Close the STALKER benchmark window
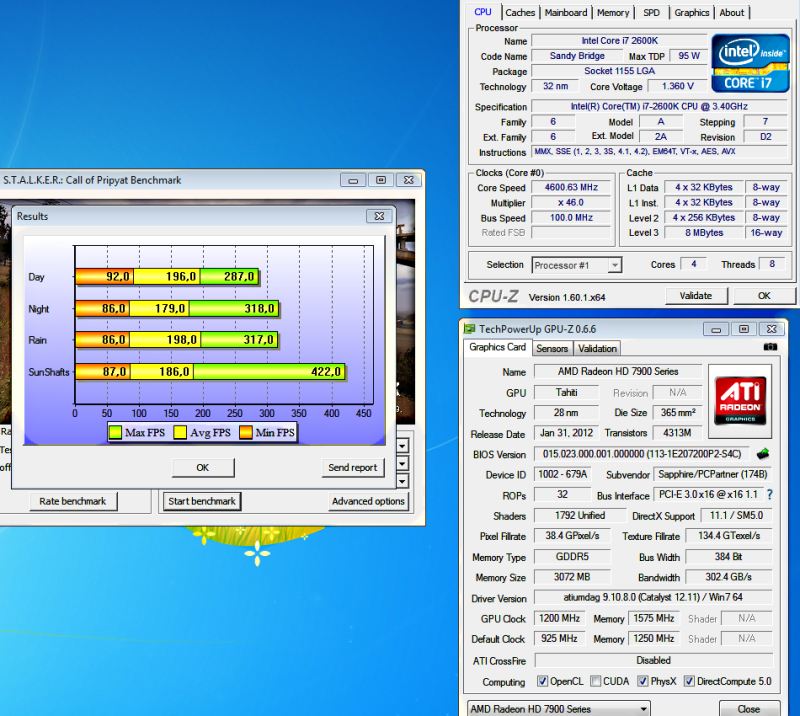This screenshot has height=716, width=800. pyautogui.click(x=409, y=180)
